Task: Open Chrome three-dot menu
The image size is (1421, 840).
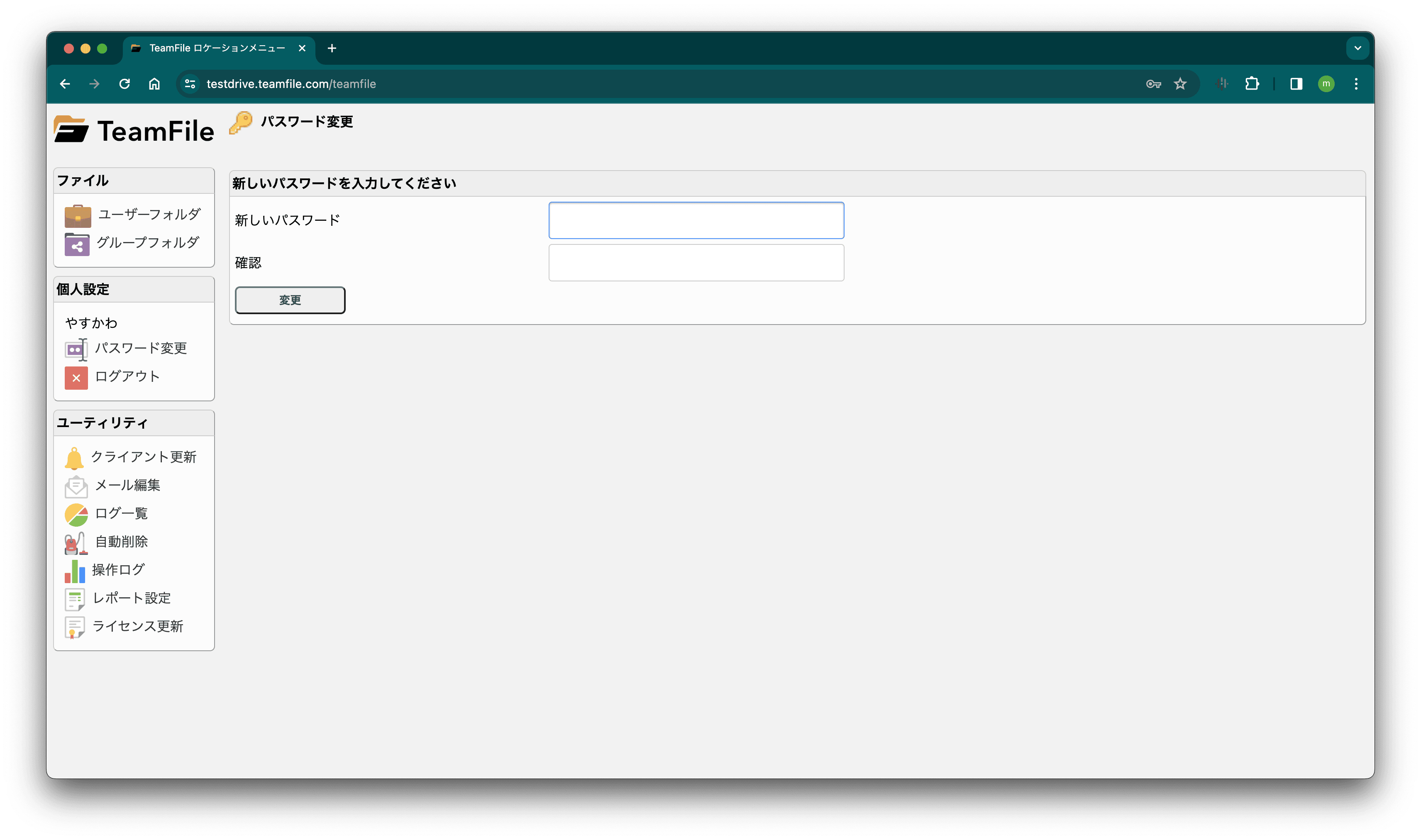Action: 1355,84
